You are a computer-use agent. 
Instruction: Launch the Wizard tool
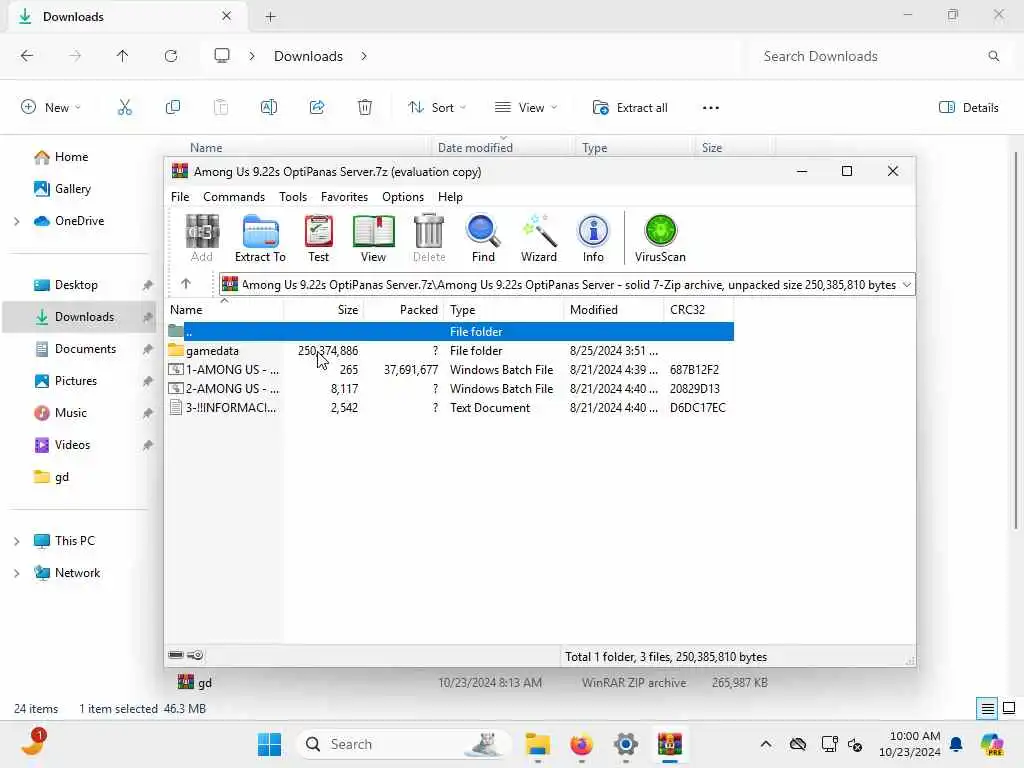pyautogui.click(x=538, y=238)
